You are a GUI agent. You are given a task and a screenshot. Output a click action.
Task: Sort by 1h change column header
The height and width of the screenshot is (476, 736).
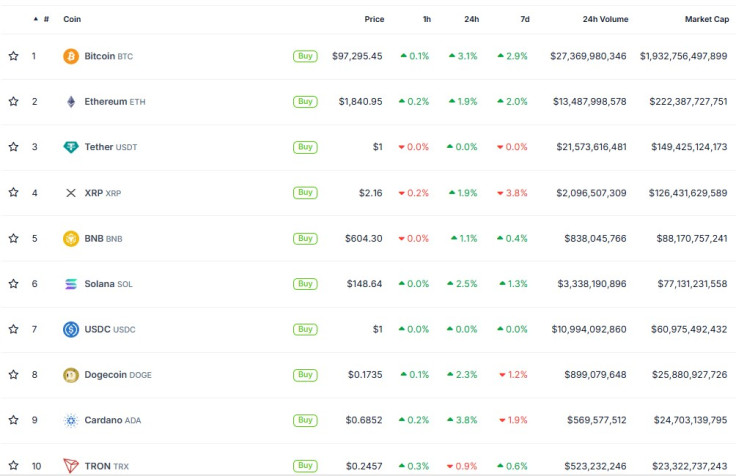427,19
